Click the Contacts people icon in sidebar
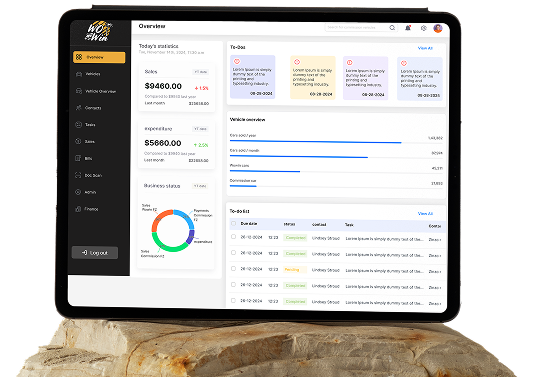The height and width of the screenshot is (377, 534). coord(79,108)
